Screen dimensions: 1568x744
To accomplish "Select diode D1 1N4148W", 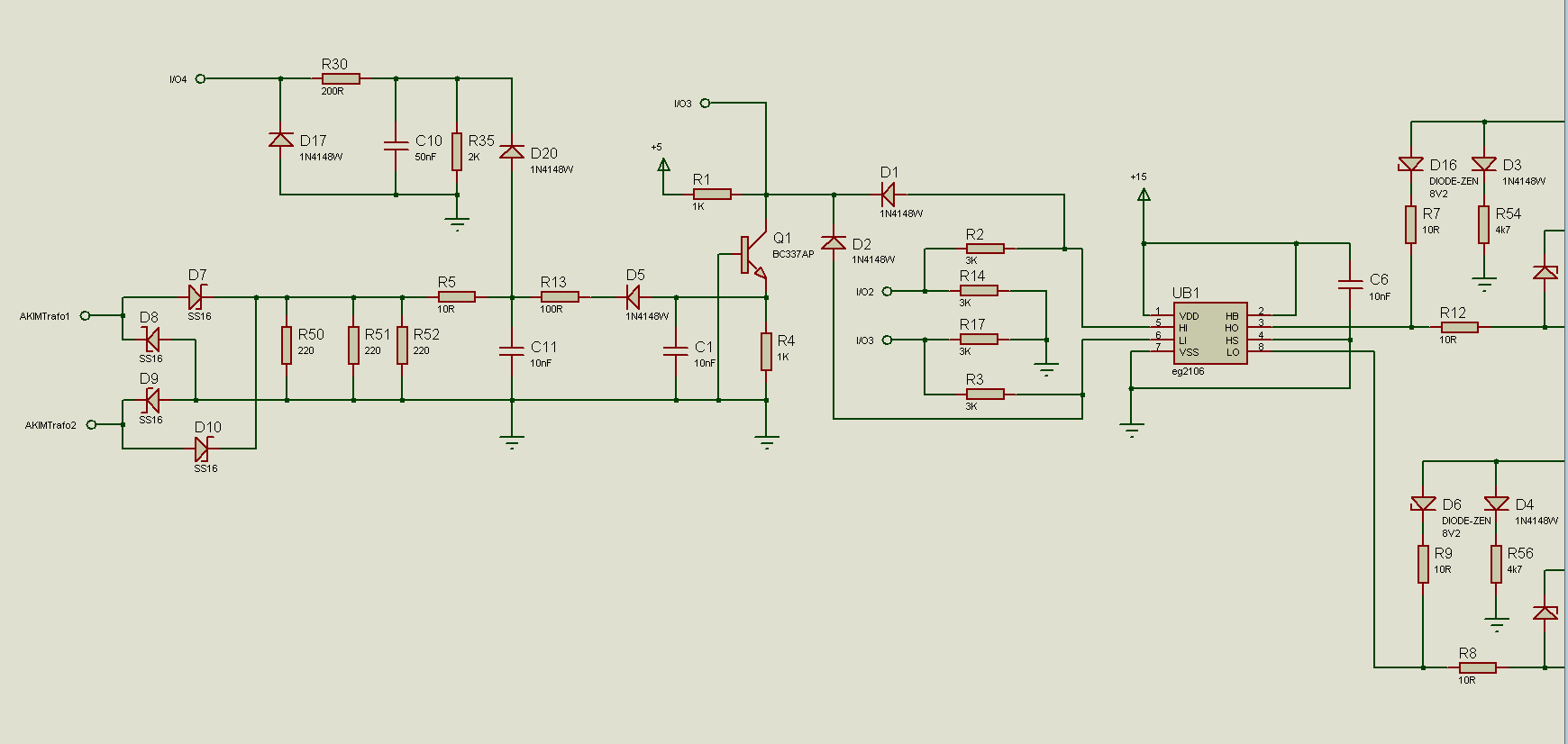I will (889, 194).
